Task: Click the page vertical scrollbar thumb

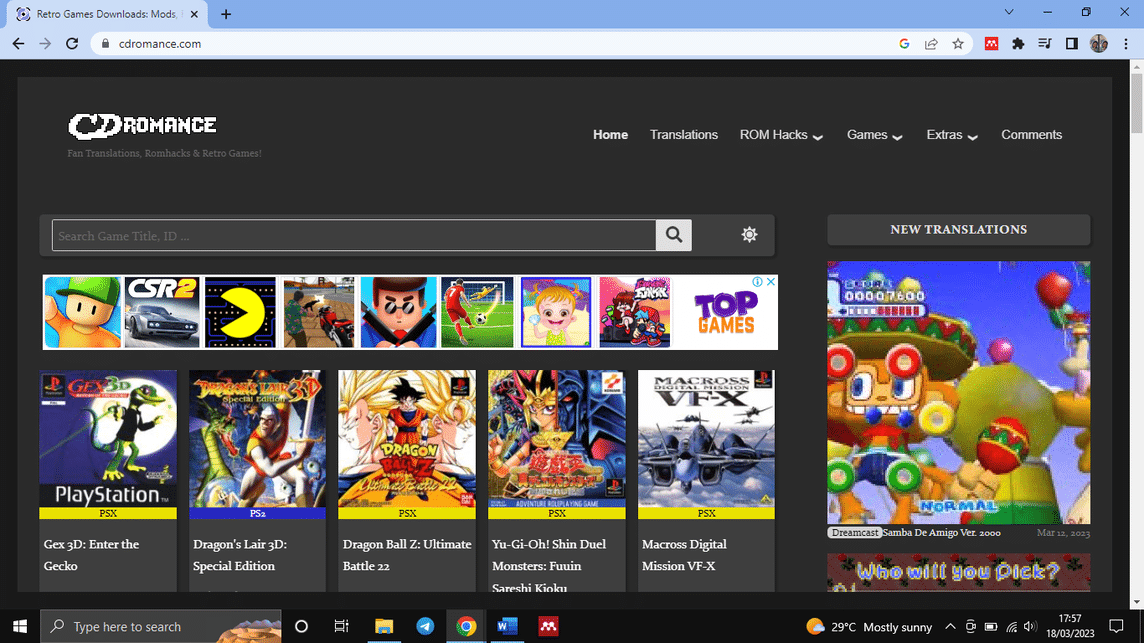Action: click(1137, 102)
